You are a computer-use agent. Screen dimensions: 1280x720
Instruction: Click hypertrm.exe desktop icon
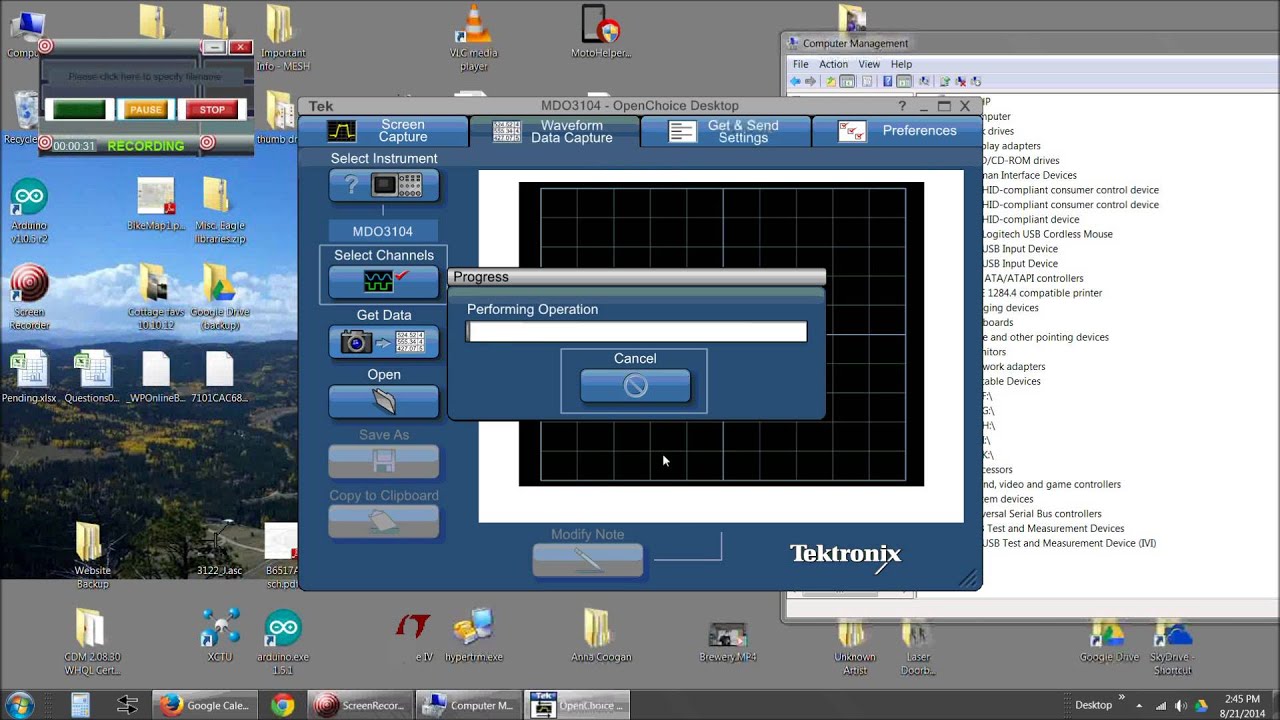point(474,635)
